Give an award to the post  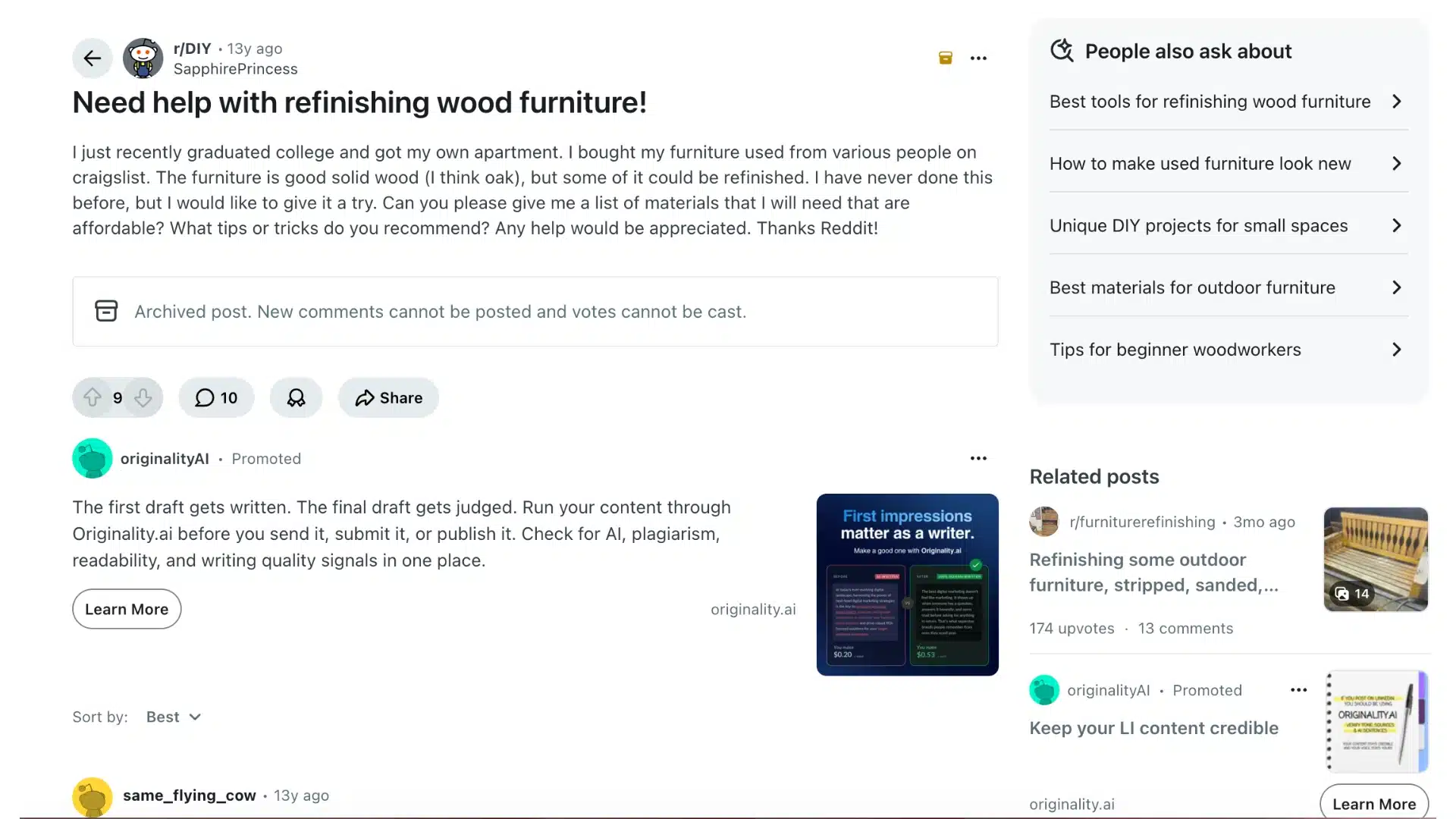(x=296, y=397)
